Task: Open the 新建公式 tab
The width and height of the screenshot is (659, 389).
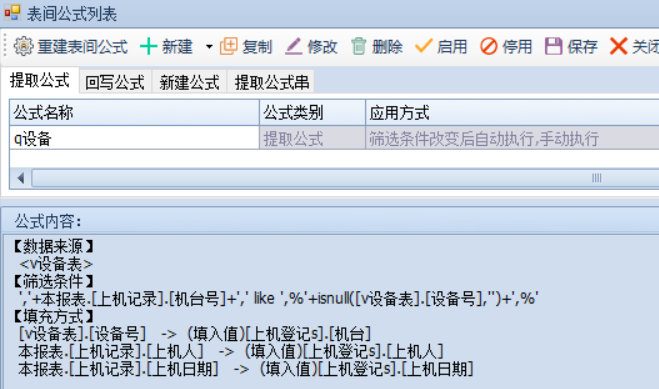Action: pos(189,82)
